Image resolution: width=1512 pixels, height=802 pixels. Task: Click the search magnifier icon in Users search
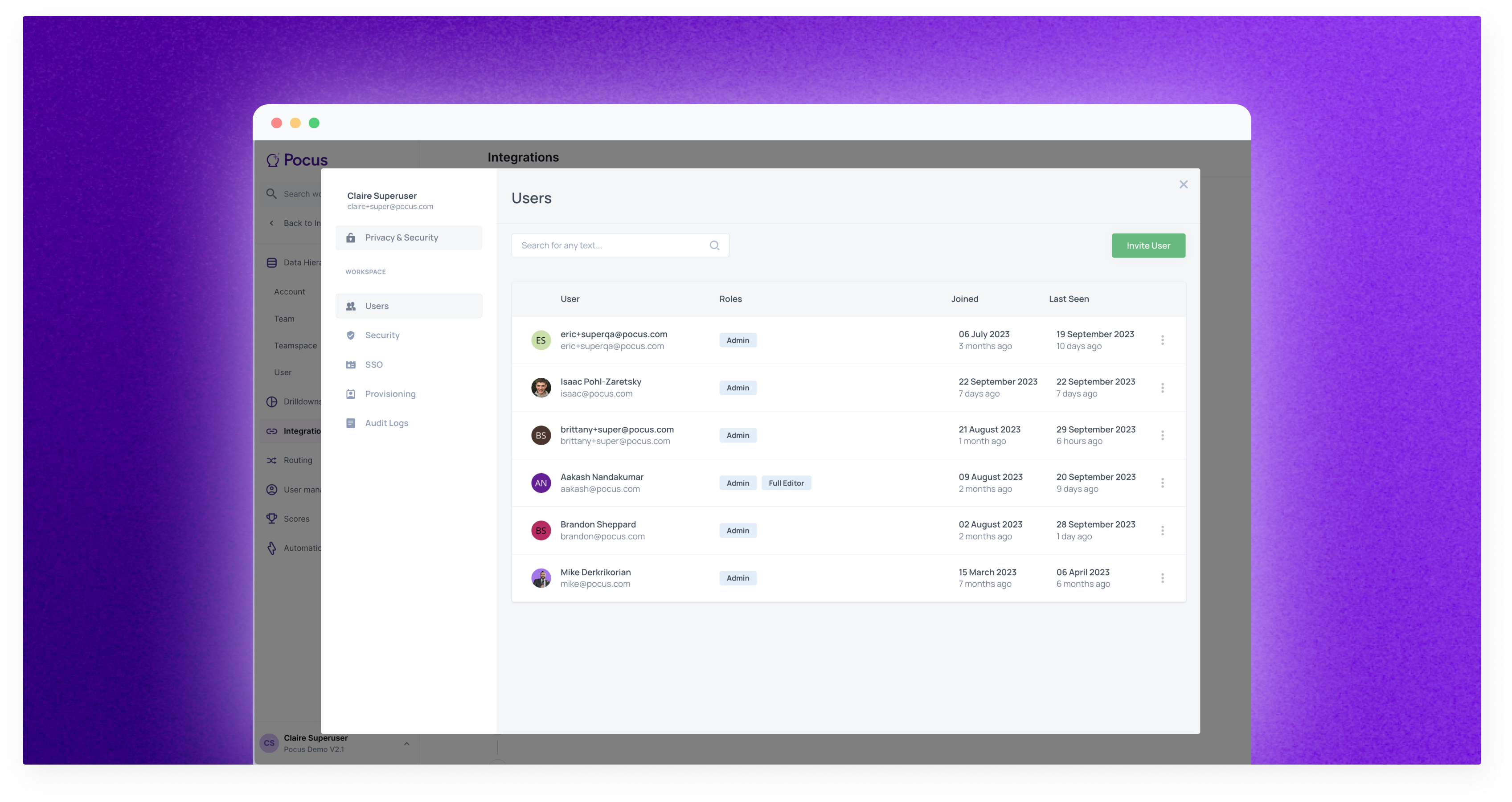[x=714, y=245]
